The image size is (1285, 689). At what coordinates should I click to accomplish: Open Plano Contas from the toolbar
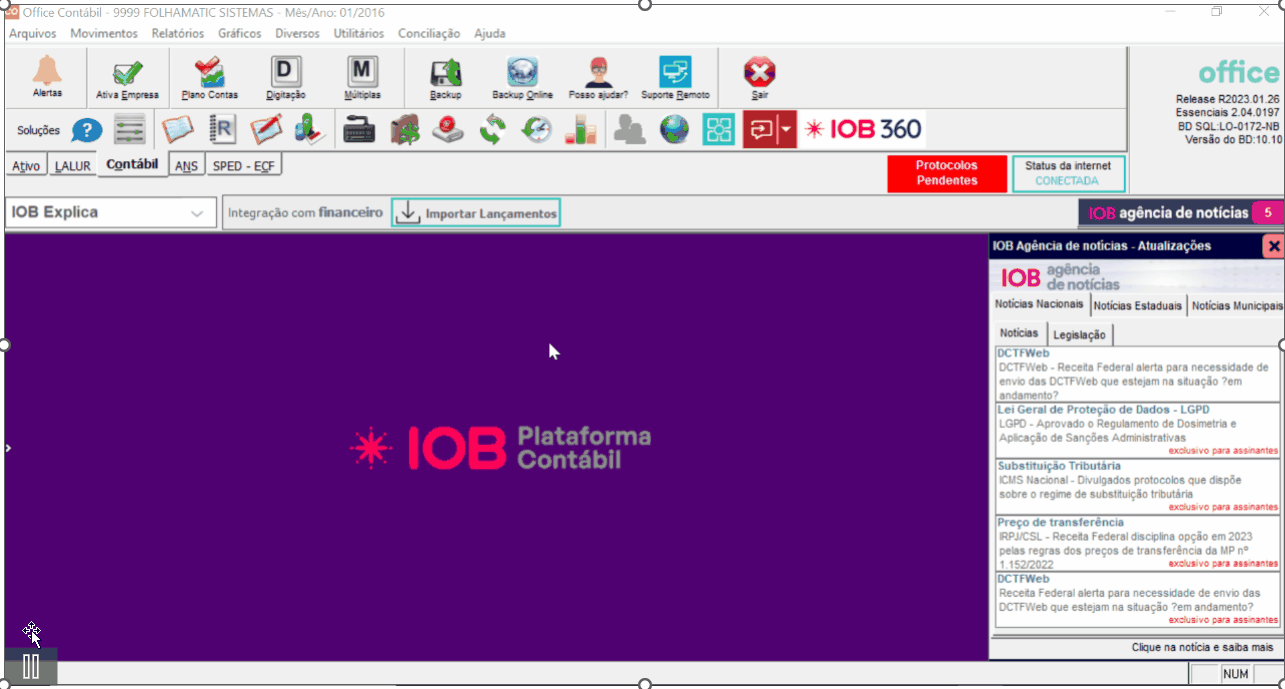point(210,76)
